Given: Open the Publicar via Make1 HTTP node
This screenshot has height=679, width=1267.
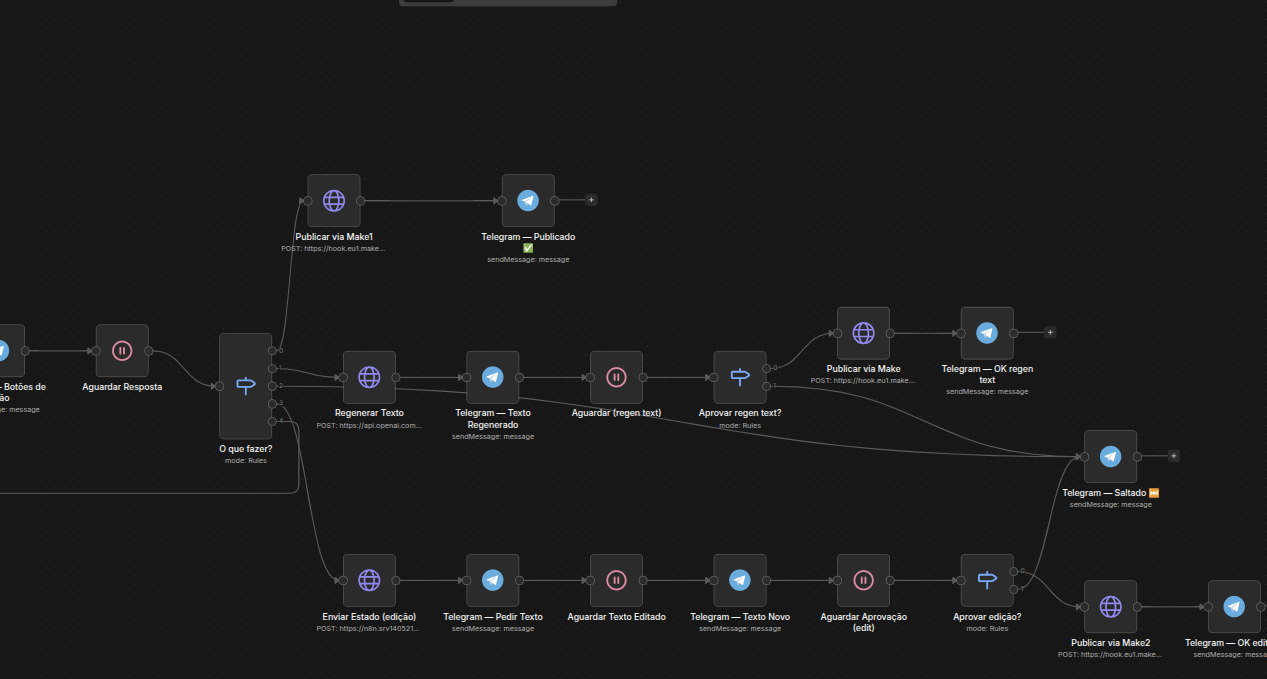Looking at the screenshot, I should coord(334,201).
